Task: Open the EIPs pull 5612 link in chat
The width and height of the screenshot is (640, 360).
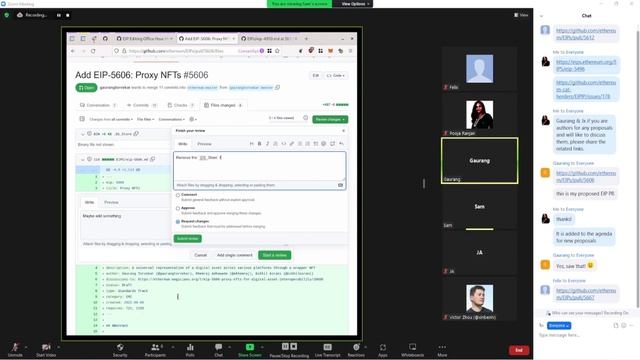Action: point(586,34)
